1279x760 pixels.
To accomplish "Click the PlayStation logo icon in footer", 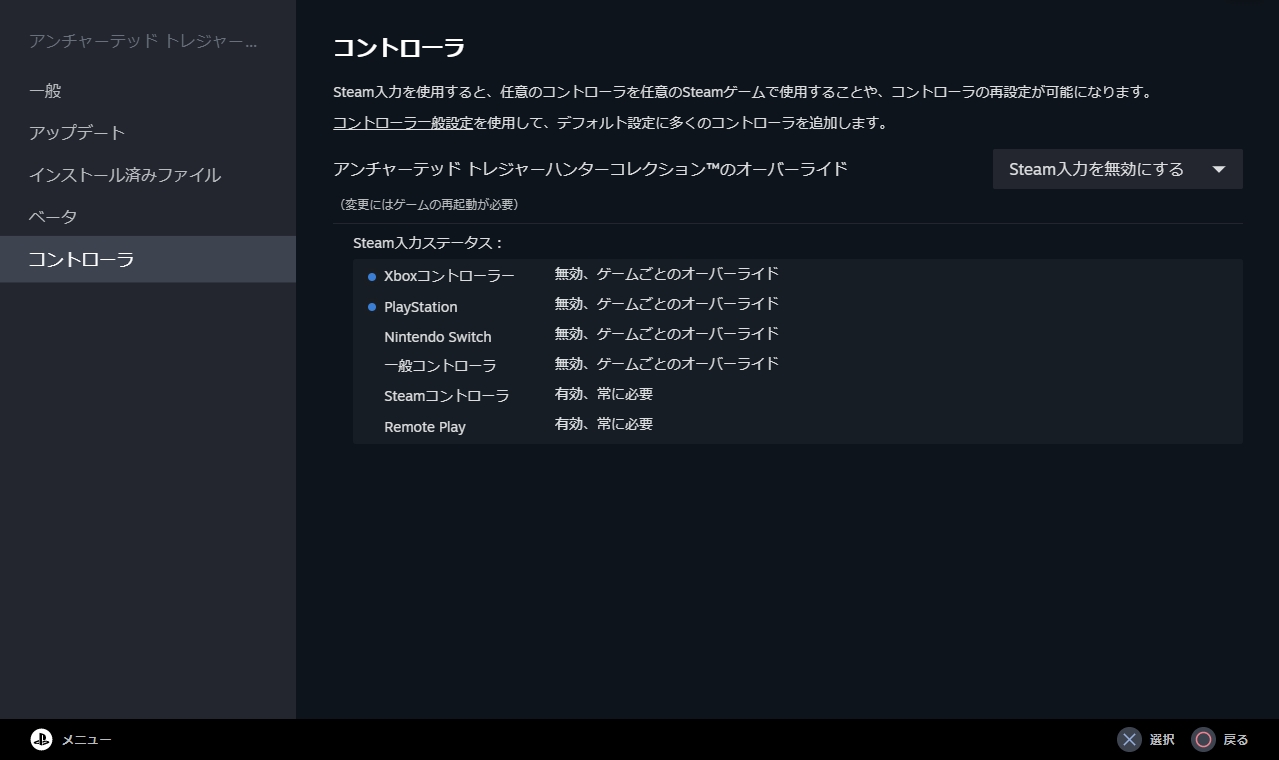I will [41, 740].
